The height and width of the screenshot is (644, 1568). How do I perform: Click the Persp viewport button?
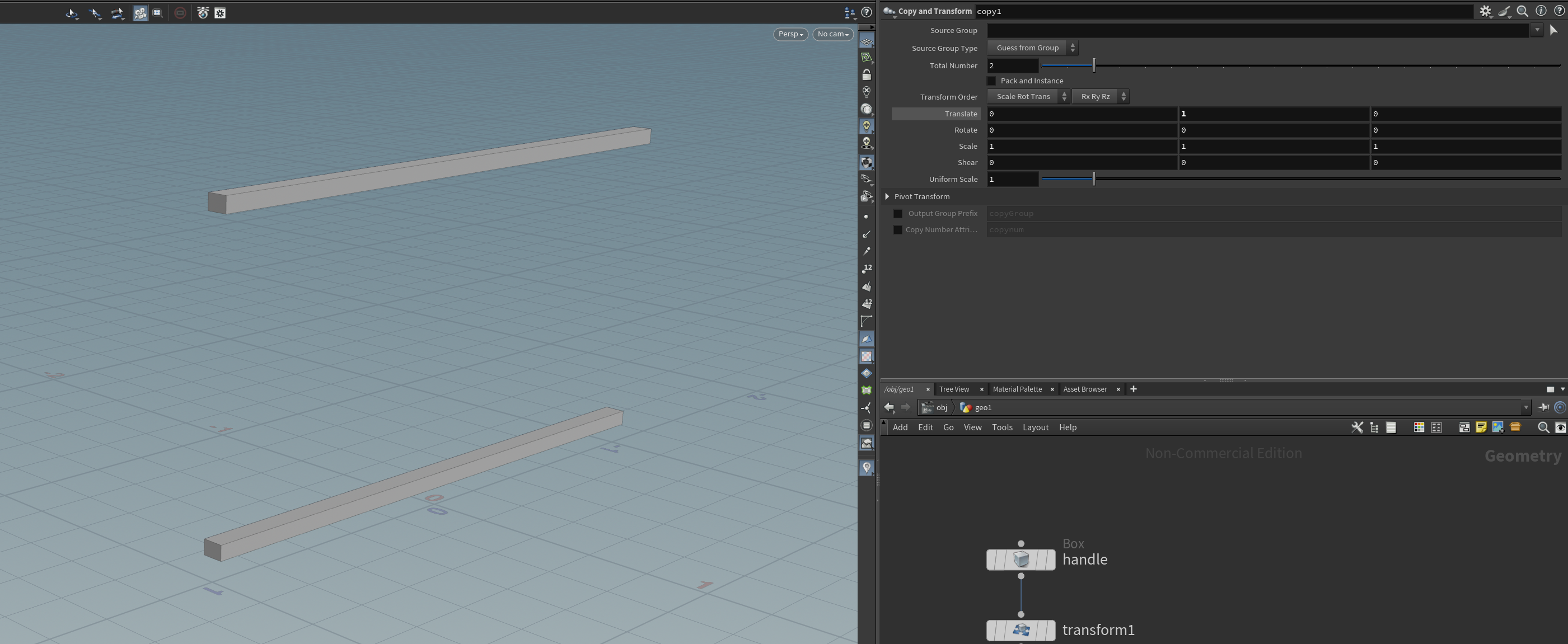point(790,34)
